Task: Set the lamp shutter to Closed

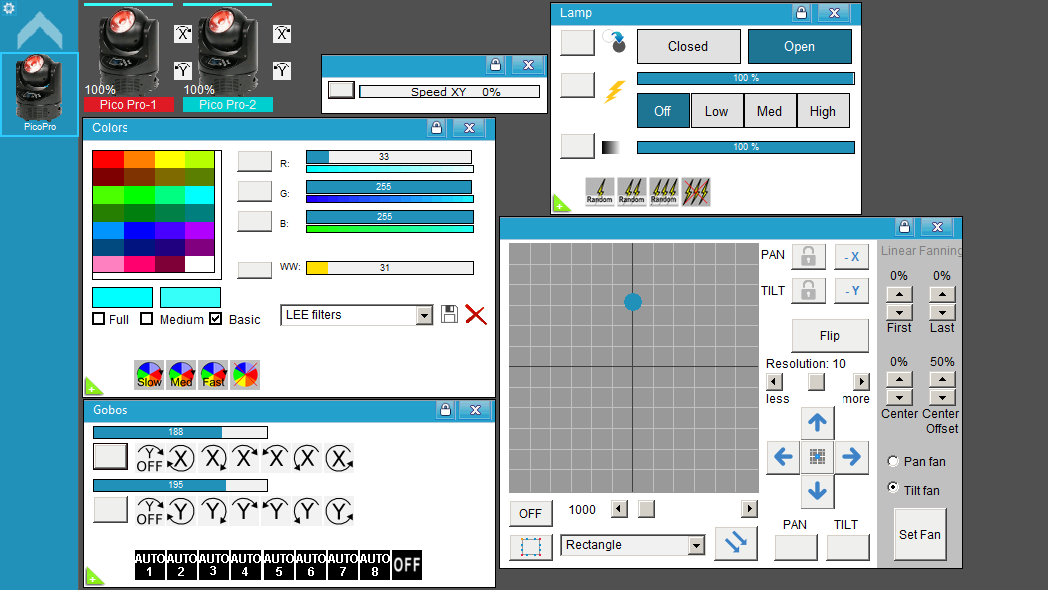Action: [x=688, y=46]
